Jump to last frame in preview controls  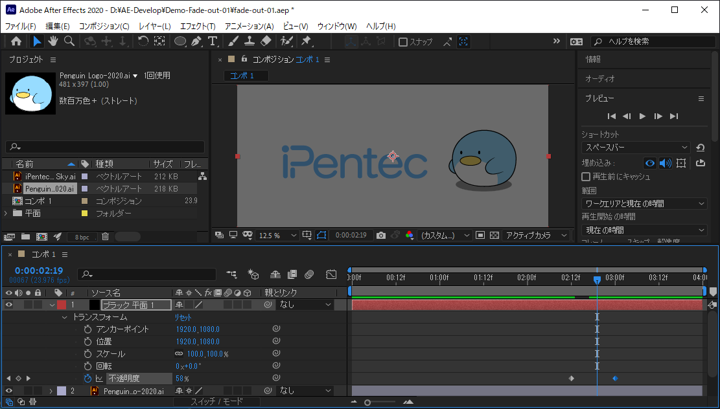pos(674,116)
